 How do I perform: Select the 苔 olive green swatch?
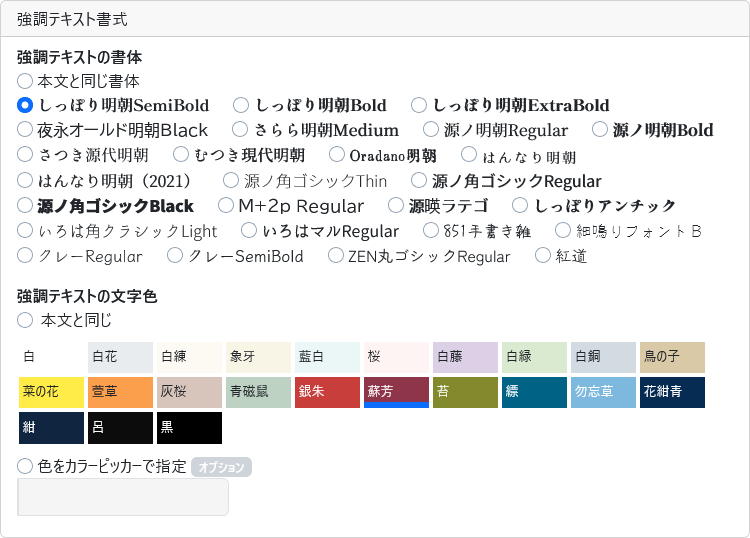pyautogui.click(x=465, y=392)
